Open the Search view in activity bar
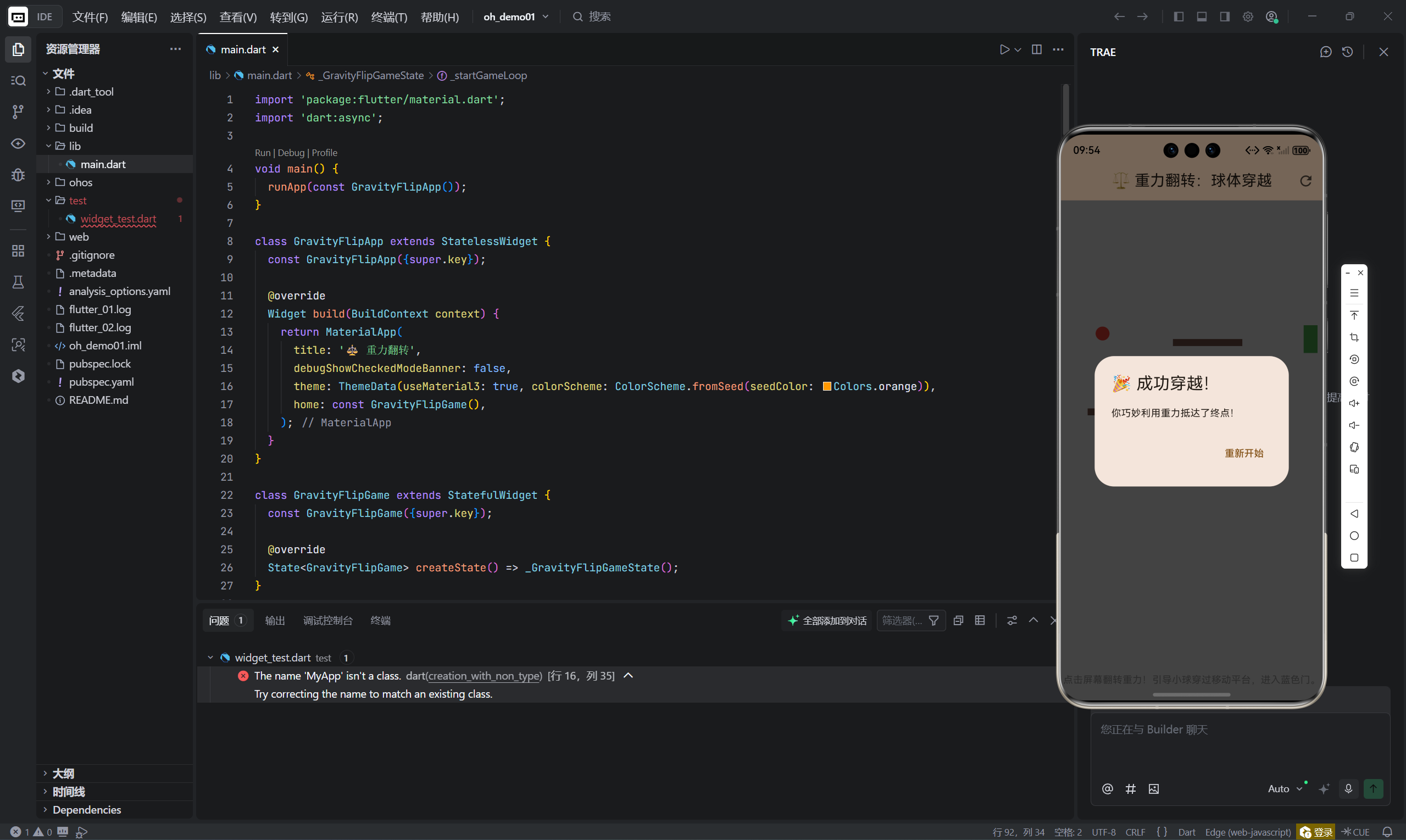Image resolution: width=1406 pixels, height=840 pixels. pos(18,80)
